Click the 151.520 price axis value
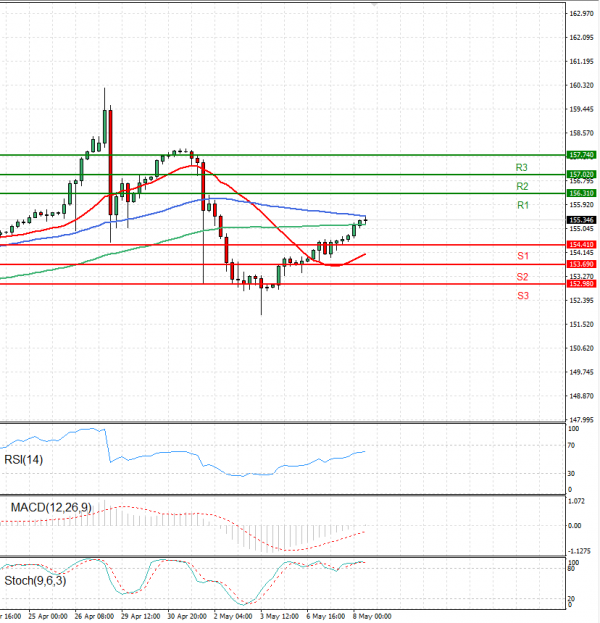The image size is (600, 623). tap(581, 325)
